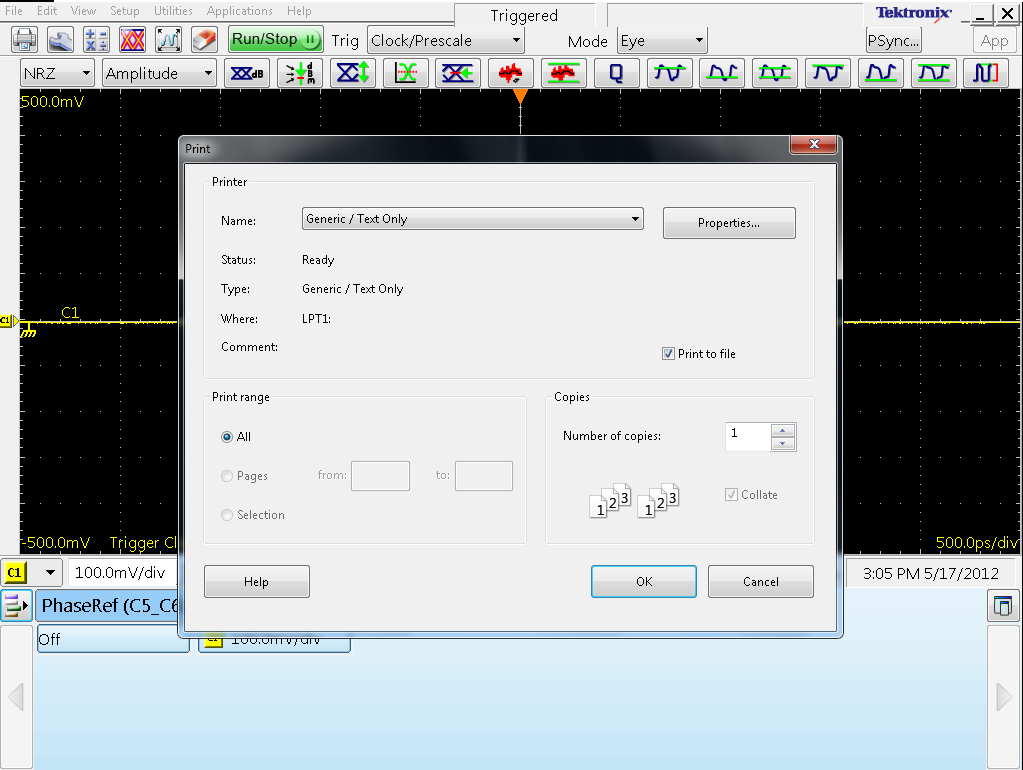The image size is (1023, 770).
Task: Open the Setup menu
Action: 124,11
